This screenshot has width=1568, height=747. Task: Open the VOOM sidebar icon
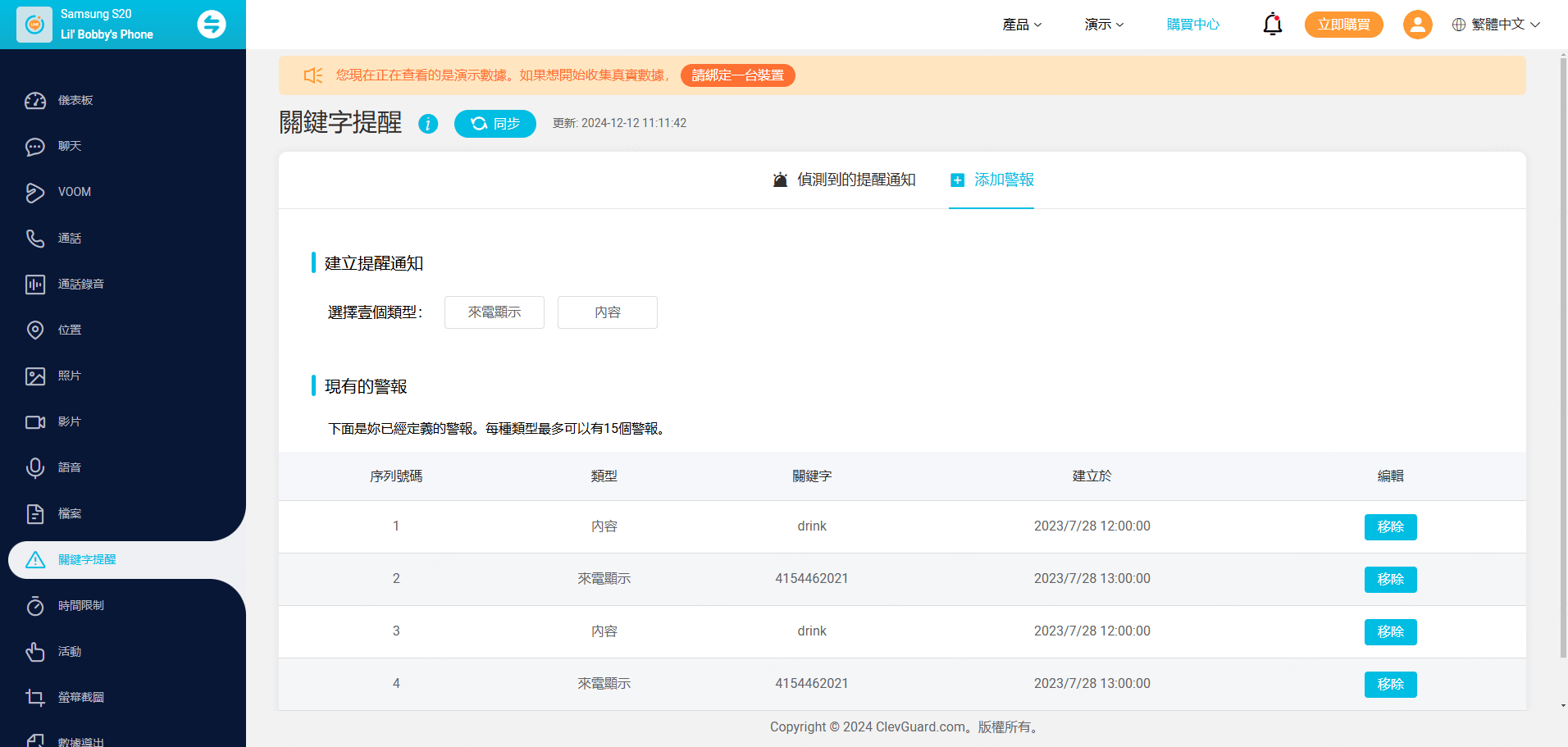(x=35, y=192)
